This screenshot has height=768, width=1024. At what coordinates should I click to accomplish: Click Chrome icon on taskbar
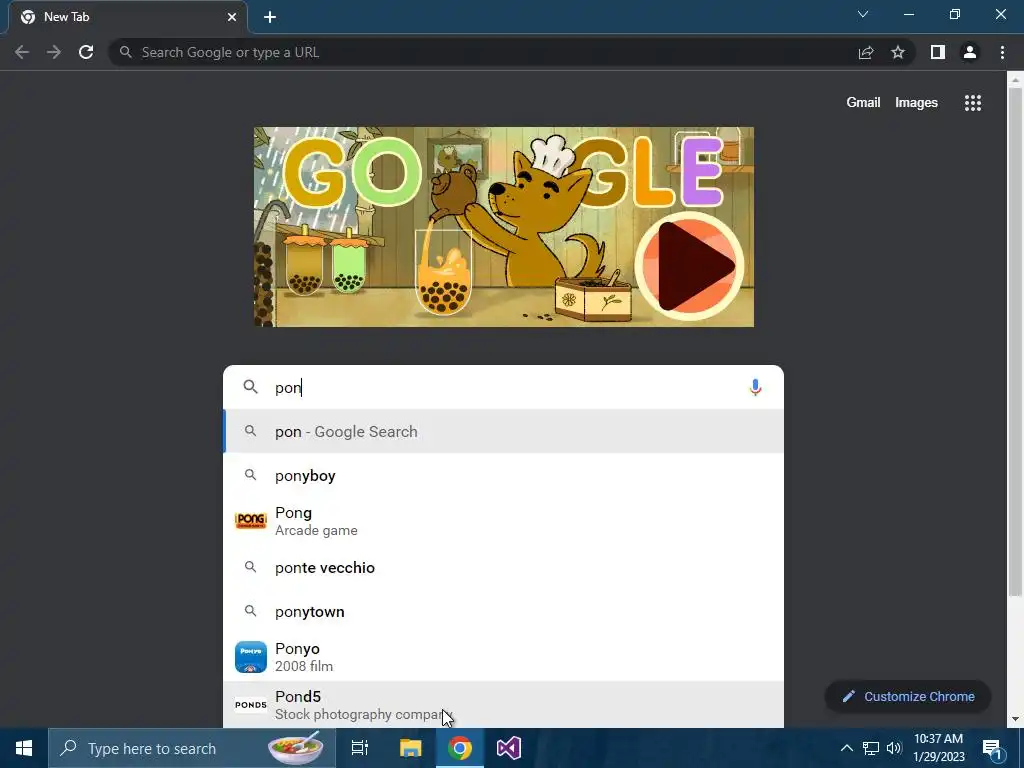[x=460, y=748]
